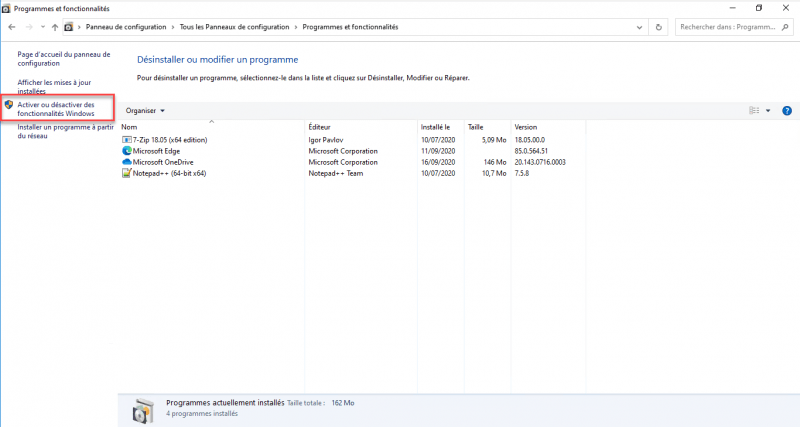Sort by the Nom column header
The image size is (800, 427).
[212, 127]
